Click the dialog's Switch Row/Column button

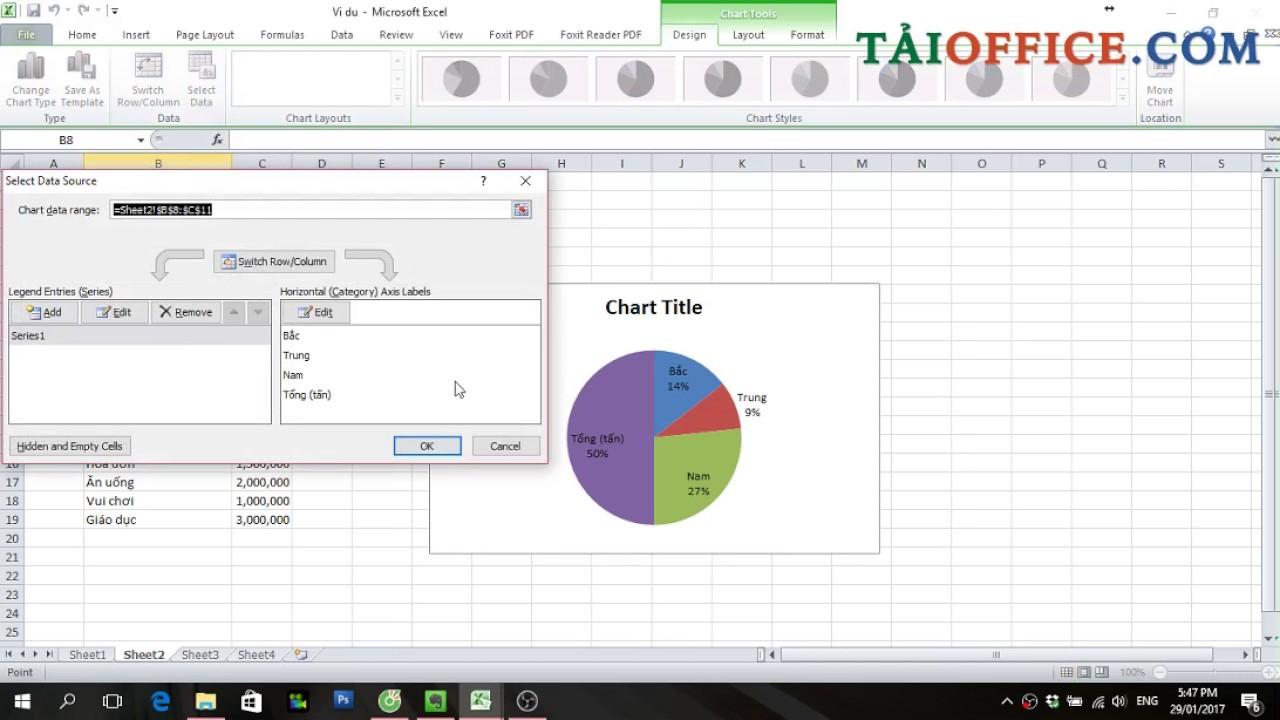pos(274,261)
